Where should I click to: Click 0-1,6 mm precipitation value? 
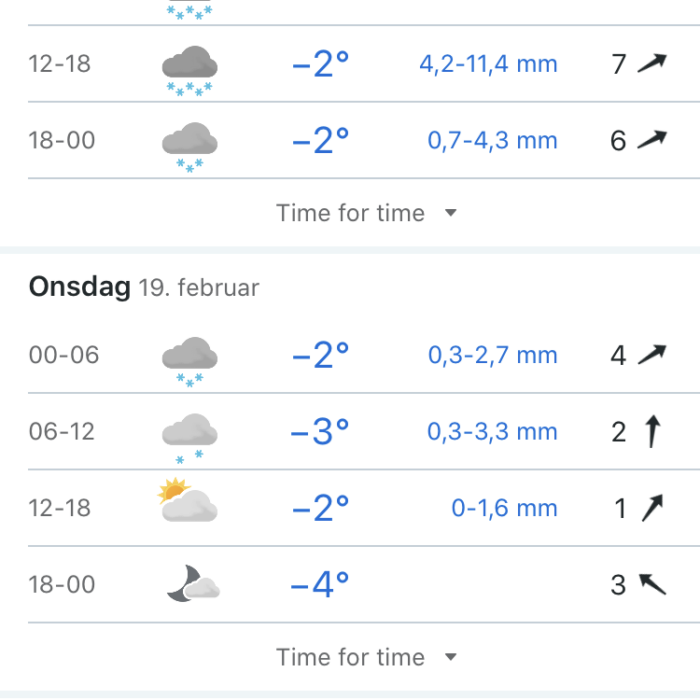(504, 508)
